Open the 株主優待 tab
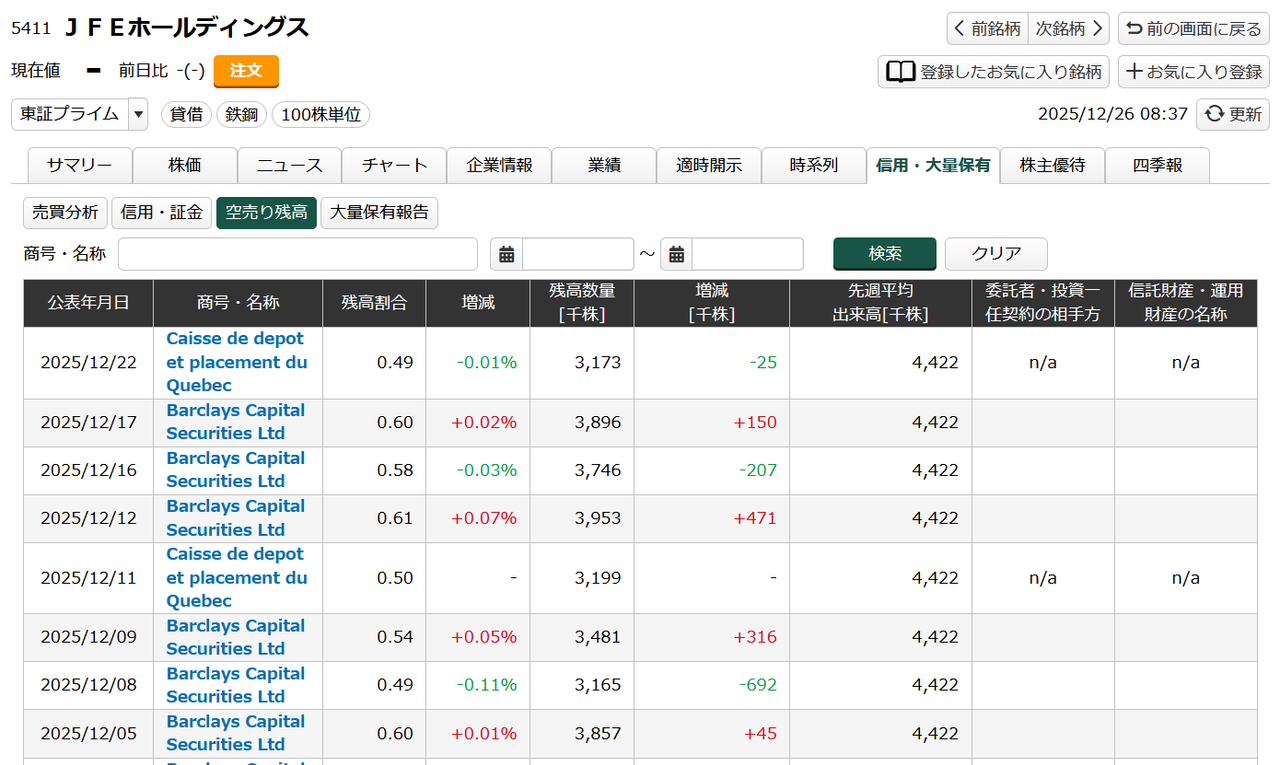 (1052, 166)
